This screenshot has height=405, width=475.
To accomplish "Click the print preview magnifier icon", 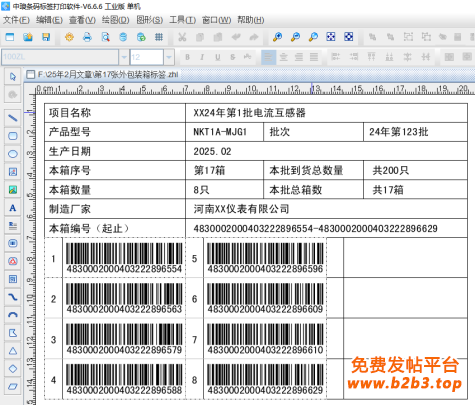I will tap(105, 37).
